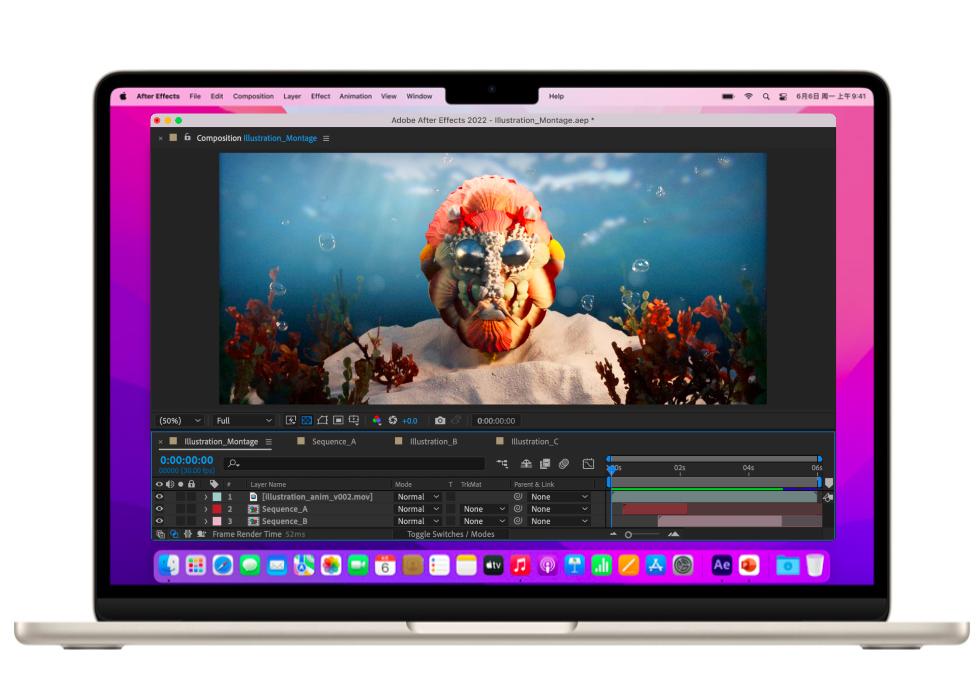Expand or collapse Transfer Controls pane icon
Screen dimensions: 979x673
(174, 534)
